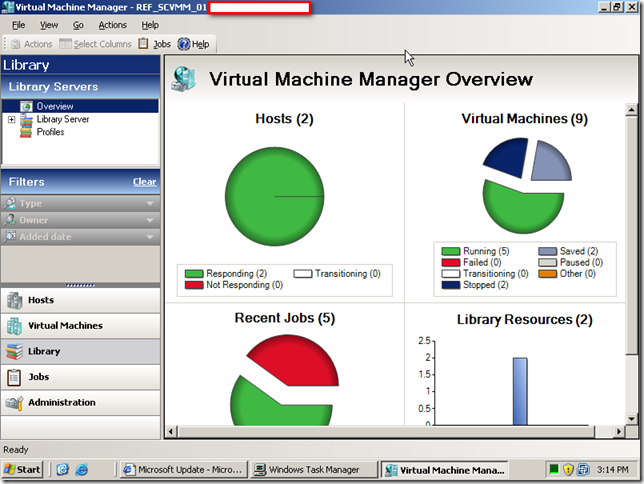Screen dimensions: 644x484
Task: Click the Hosts (2) heading
Action: (x=284, y=119)
